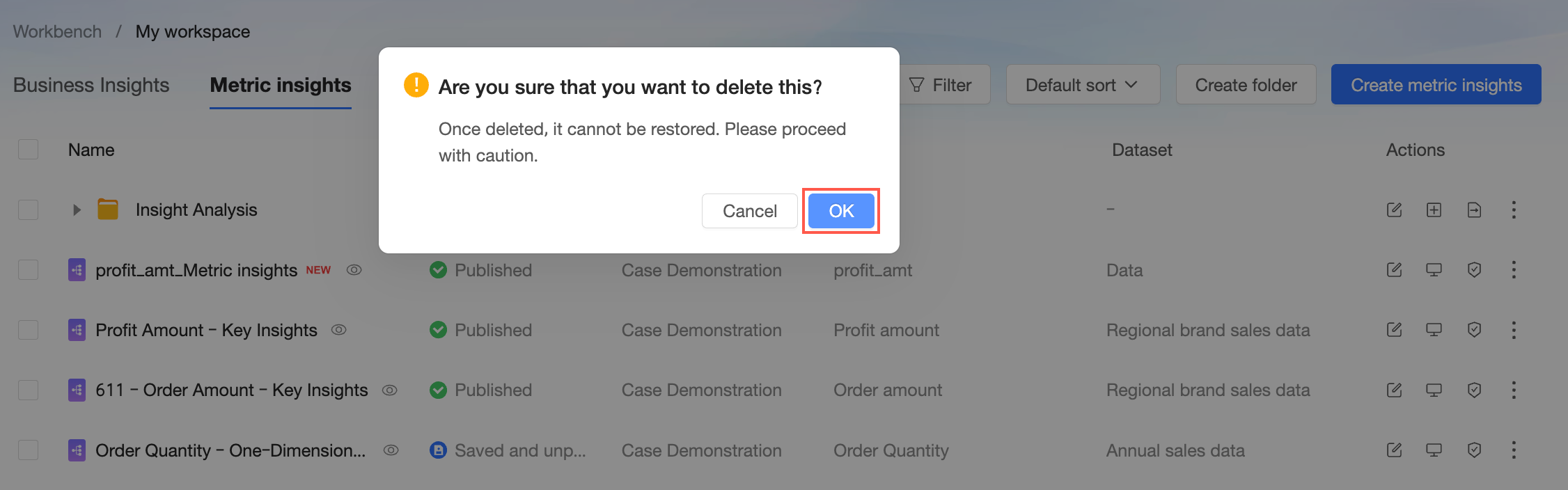The height and width of the screenshot is (490, 1568).
Task: Cancel the delete confirmation dialog
Action: (x=749, y=211)
